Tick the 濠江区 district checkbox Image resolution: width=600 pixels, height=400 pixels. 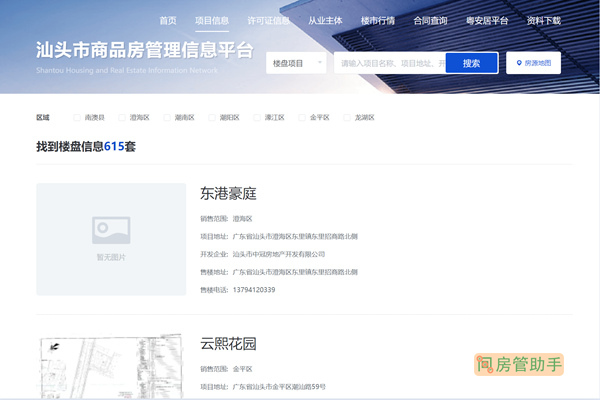257,118
